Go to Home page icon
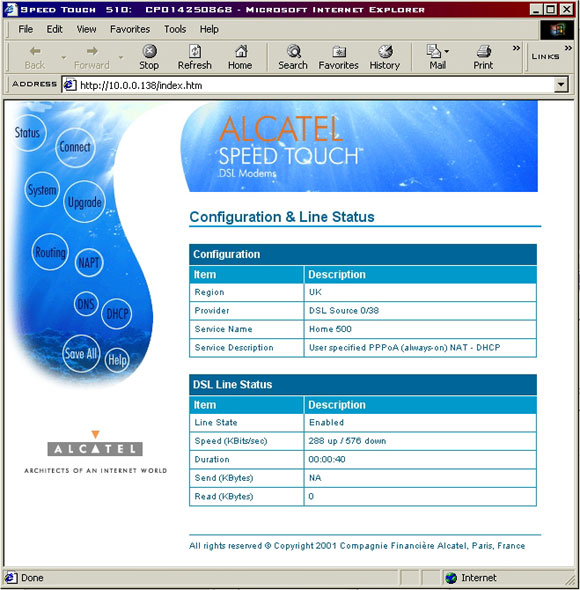This screenshot has width=580, height=590. point(241,51)
